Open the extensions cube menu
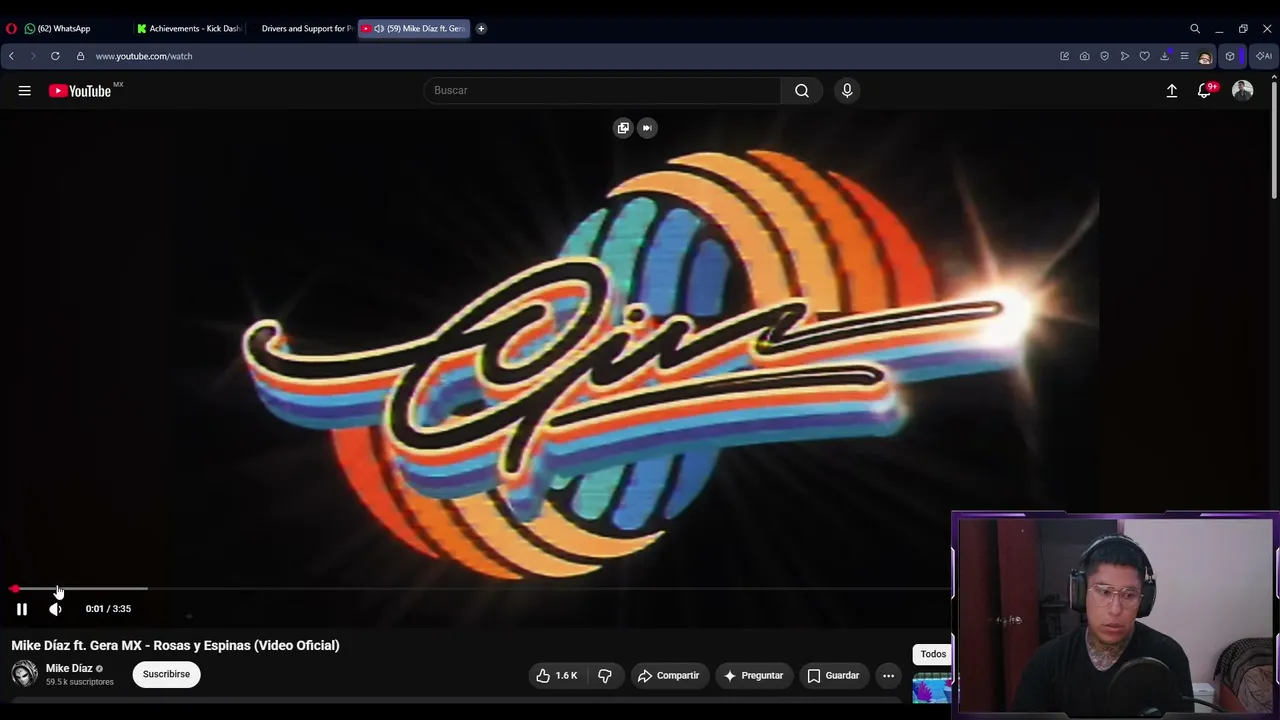The width and height of the screenshot is (1280, 720). (1230, 56)
